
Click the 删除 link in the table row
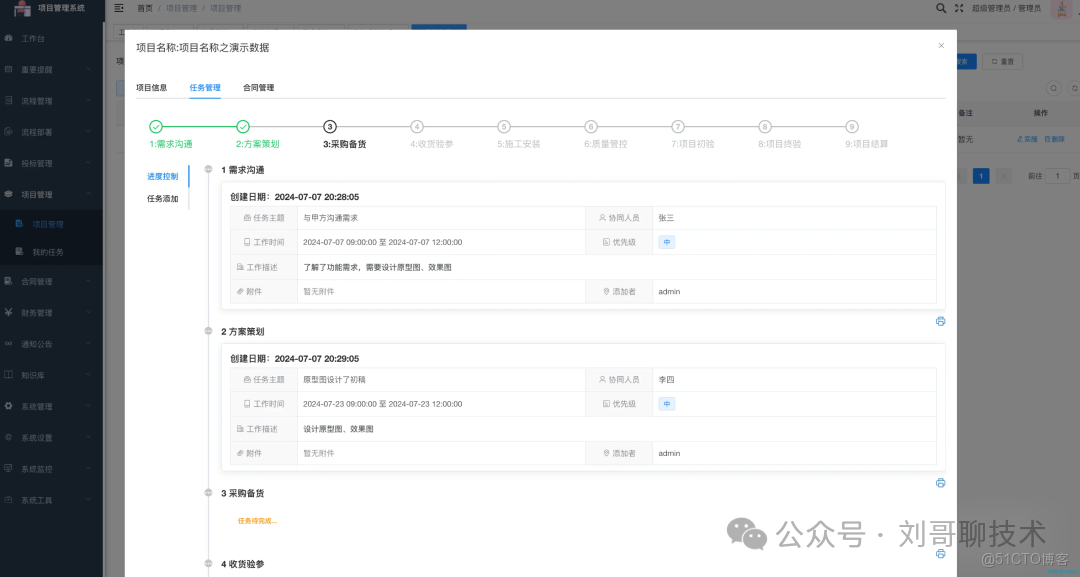tap(1055, 138)
